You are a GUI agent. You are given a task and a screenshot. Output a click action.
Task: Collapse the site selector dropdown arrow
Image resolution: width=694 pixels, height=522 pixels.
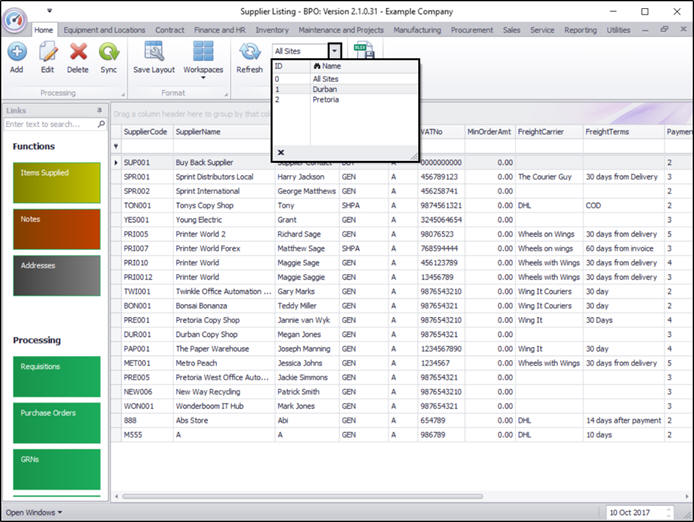(335, 50)
